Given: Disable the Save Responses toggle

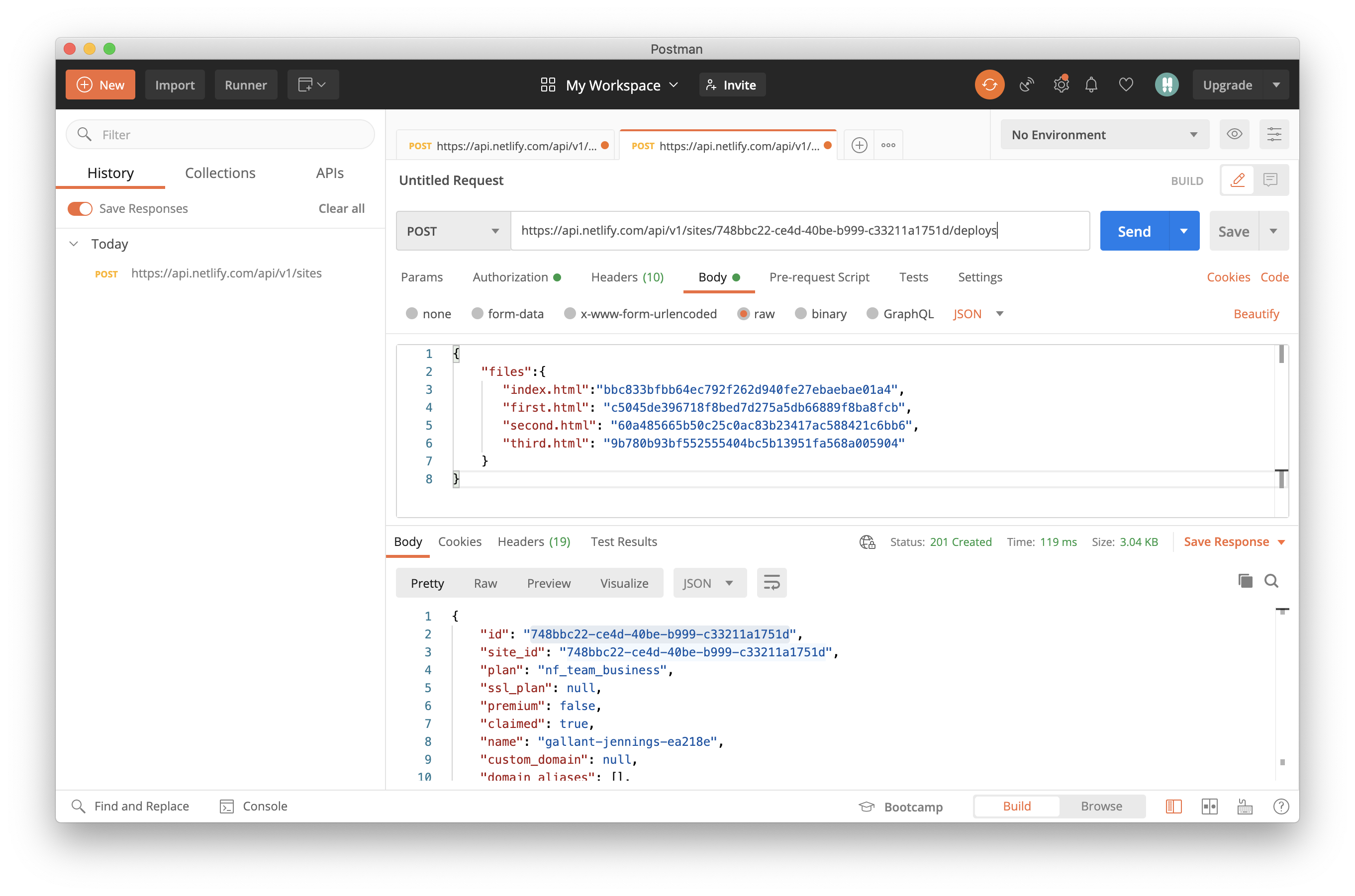Looking at the screenshot, I should coord(80,208).
